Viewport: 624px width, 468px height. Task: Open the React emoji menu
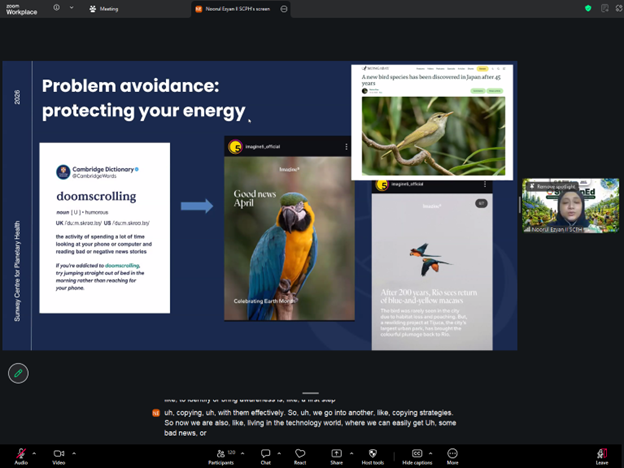[x=299, y=455]
